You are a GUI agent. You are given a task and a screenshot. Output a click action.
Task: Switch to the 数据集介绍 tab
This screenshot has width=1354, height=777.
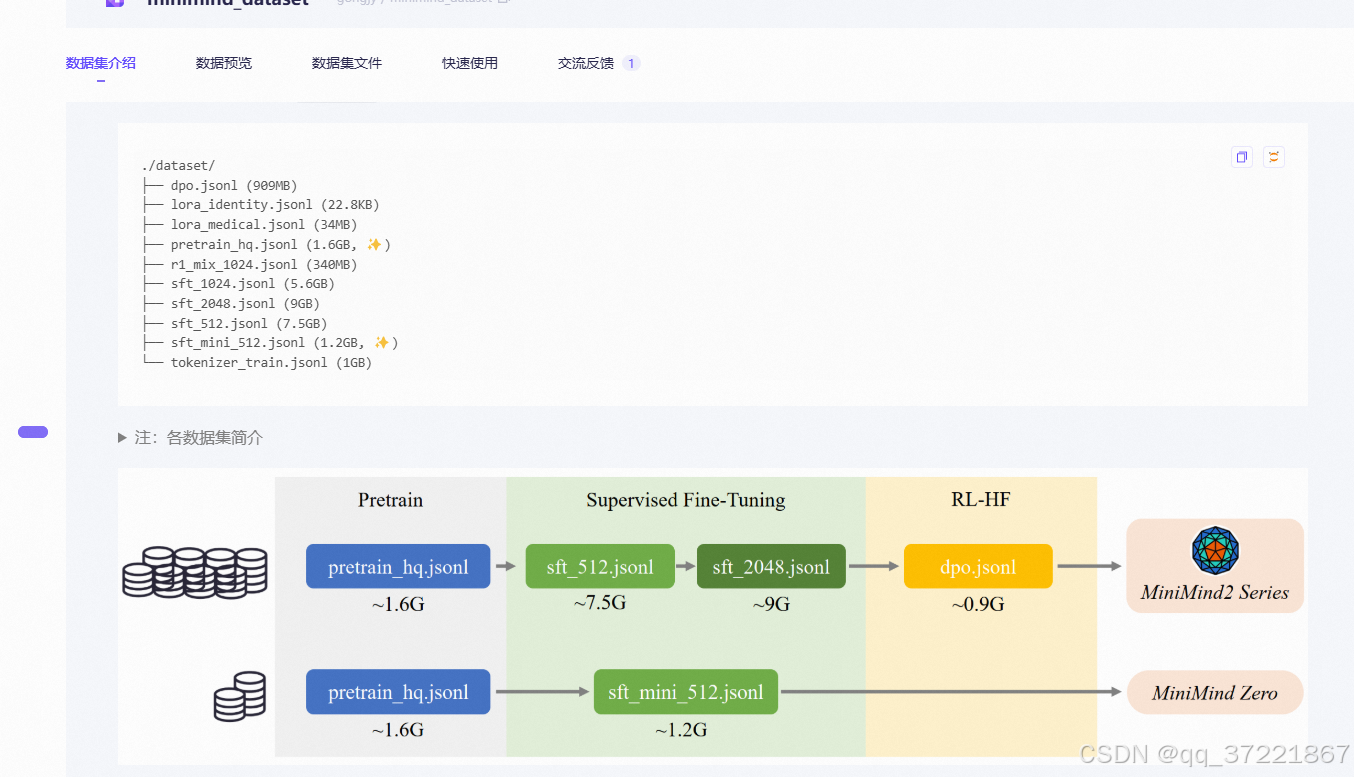tap(101, 63)
